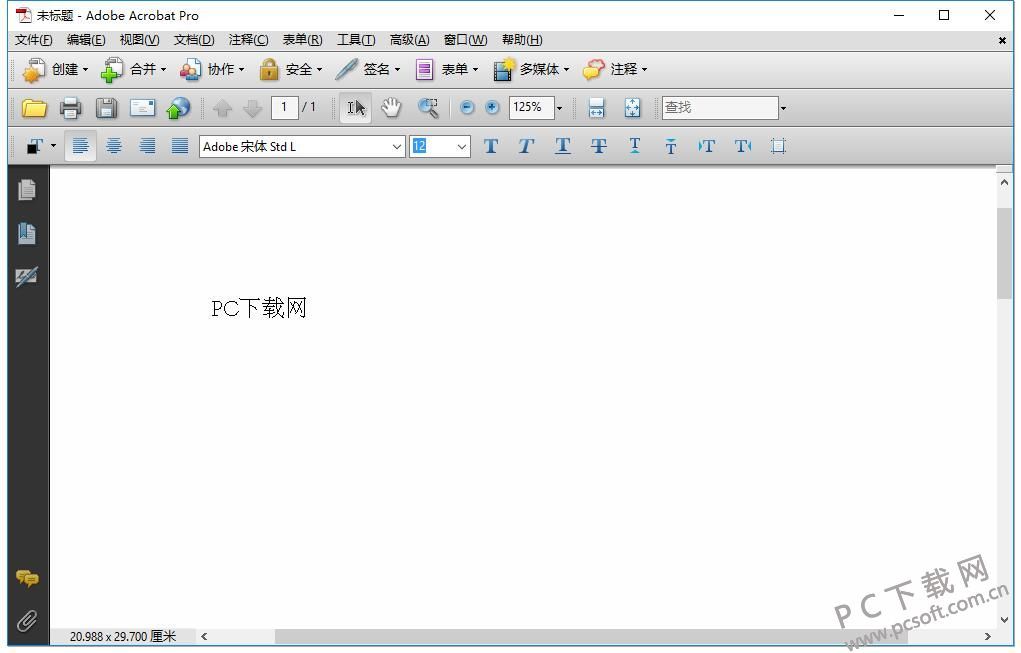Toggle underline formatting on the text
Viewport: 1021px width, 653px height.
pyautogui.click(x=562, y=146)
